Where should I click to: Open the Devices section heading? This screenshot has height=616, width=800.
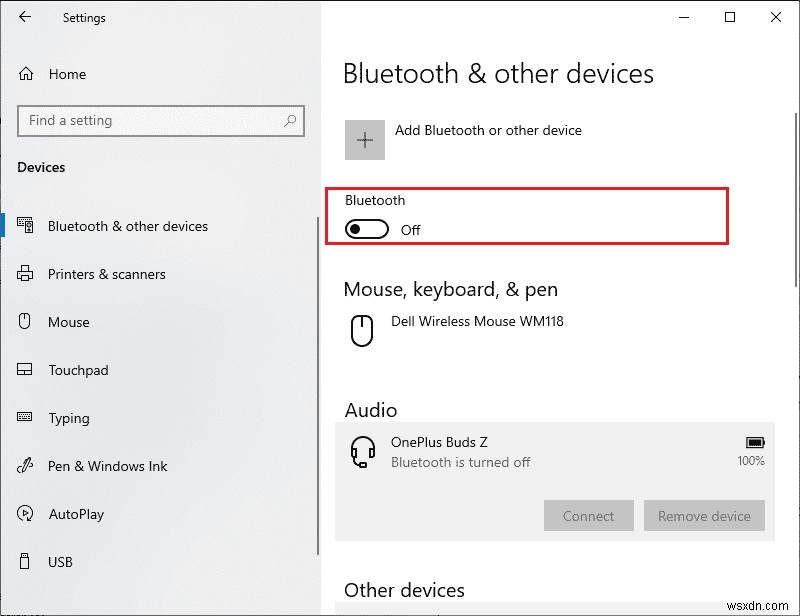click(41, 167)
